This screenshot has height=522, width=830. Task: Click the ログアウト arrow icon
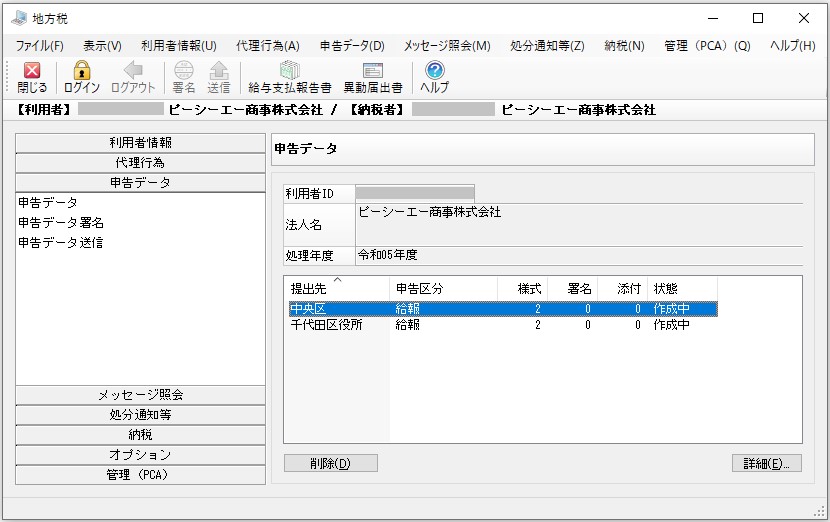pos(133,70)
